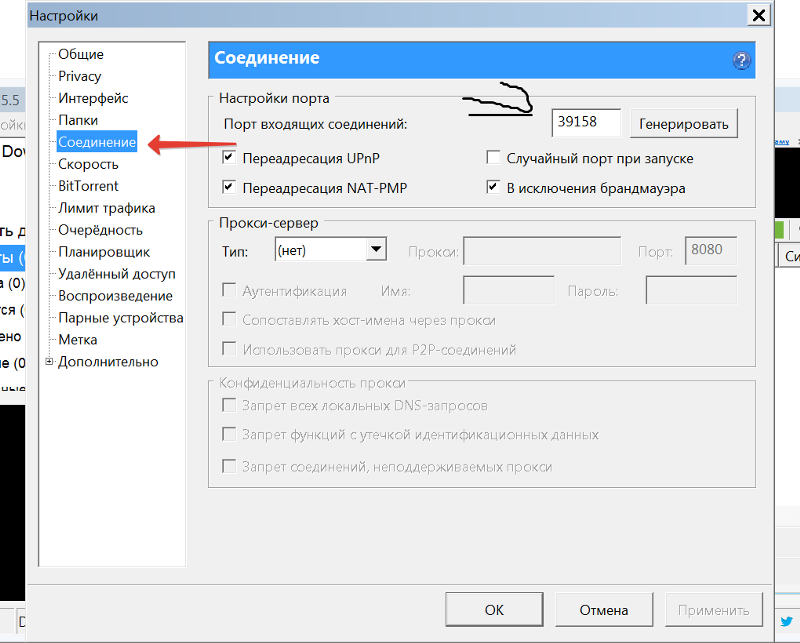
Task: Open the Privacy settings section
Action: pyautogui.click(x=80, y=76)
